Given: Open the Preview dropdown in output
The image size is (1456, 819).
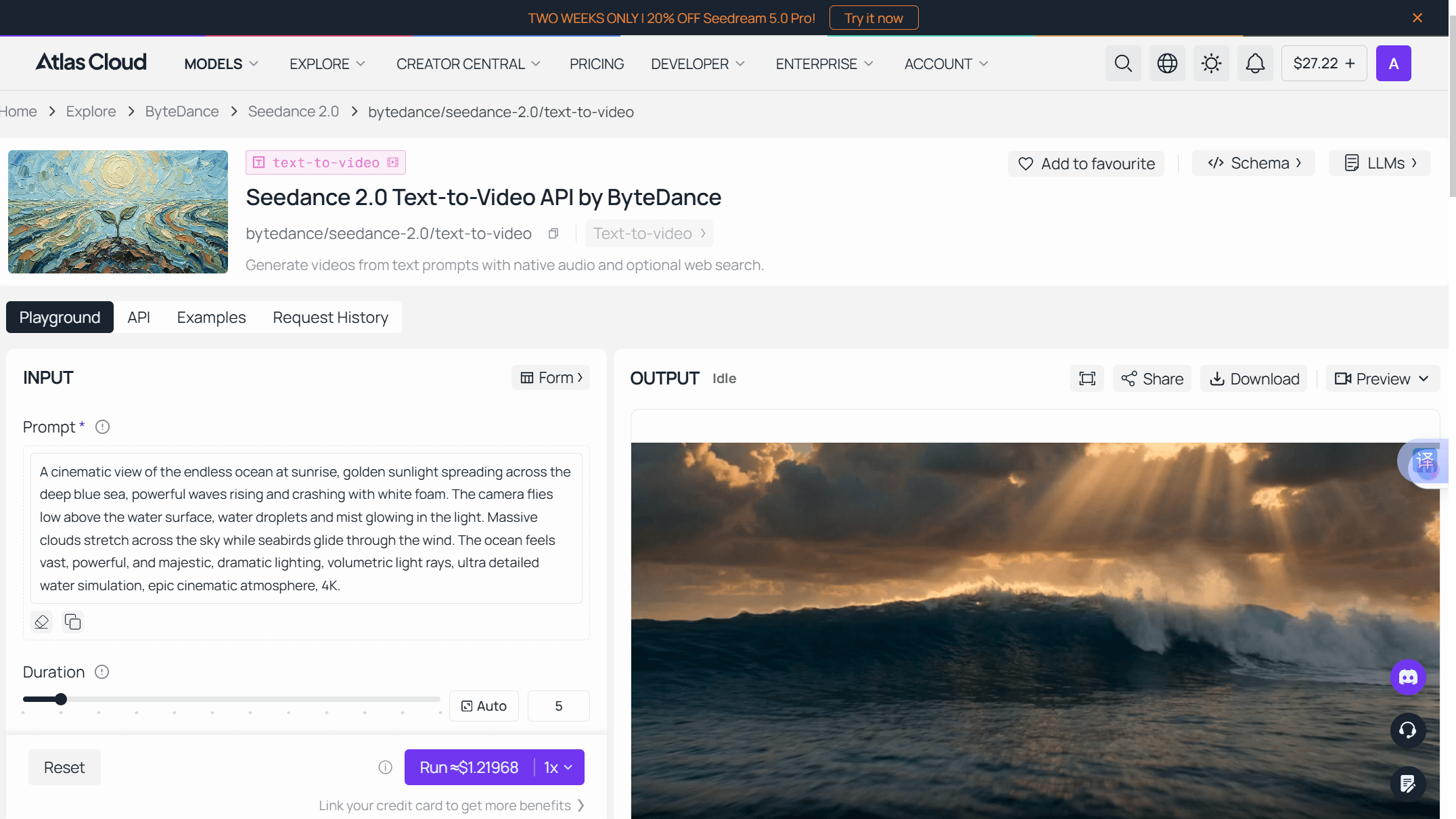Looking at the screenshot, I should 1382,378.
